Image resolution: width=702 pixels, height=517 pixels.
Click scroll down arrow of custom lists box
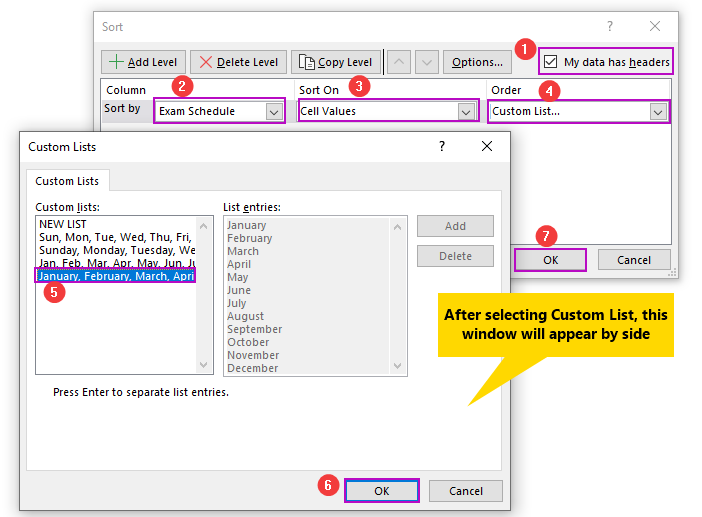[204, 365]
